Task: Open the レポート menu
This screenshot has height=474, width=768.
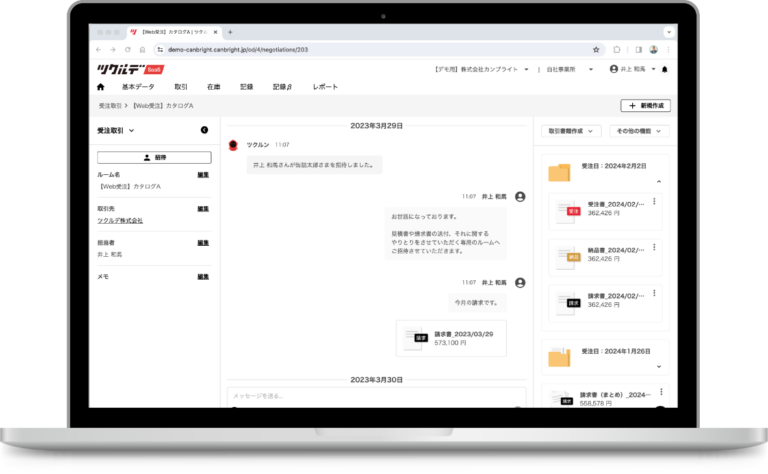Action: pyautogui.click(x=325, y=87)
